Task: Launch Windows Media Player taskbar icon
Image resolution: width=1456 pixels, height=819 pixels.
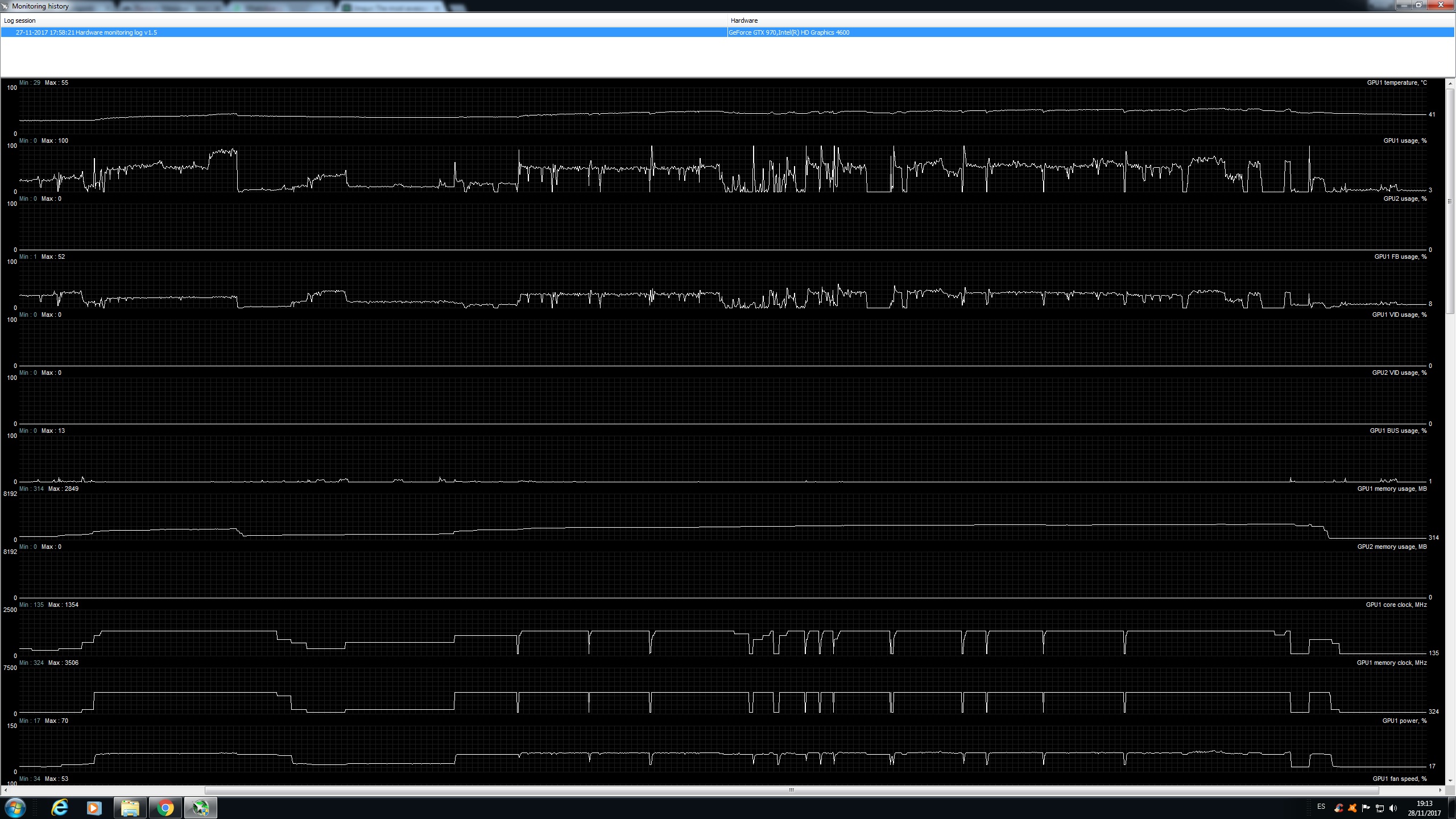Action: point(94,808)
